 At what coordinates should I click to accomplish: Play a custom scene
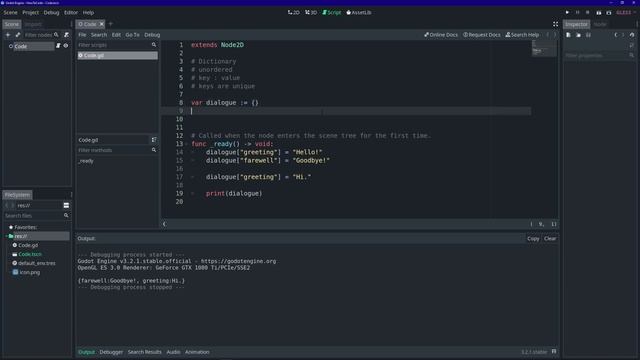click(609, 13)
